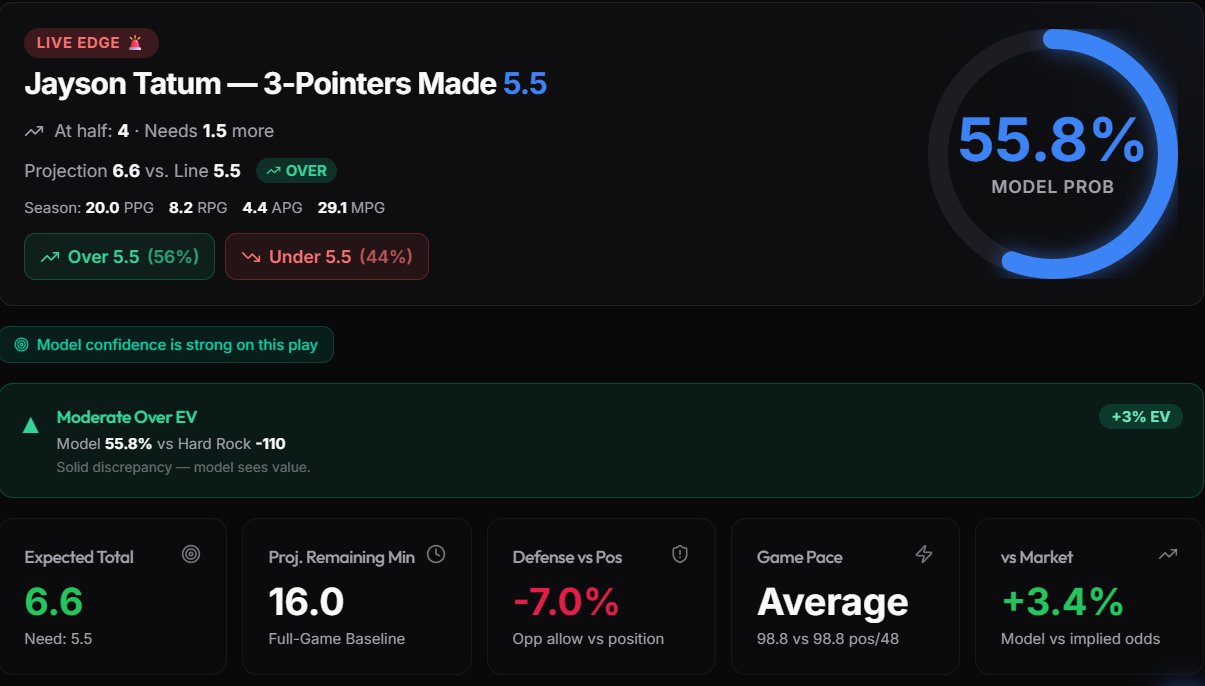Click the Jayson Tatum 3-Pointers Made heading
The image size is (1205, 686).
pyautogui.click(x=285, y=85)
